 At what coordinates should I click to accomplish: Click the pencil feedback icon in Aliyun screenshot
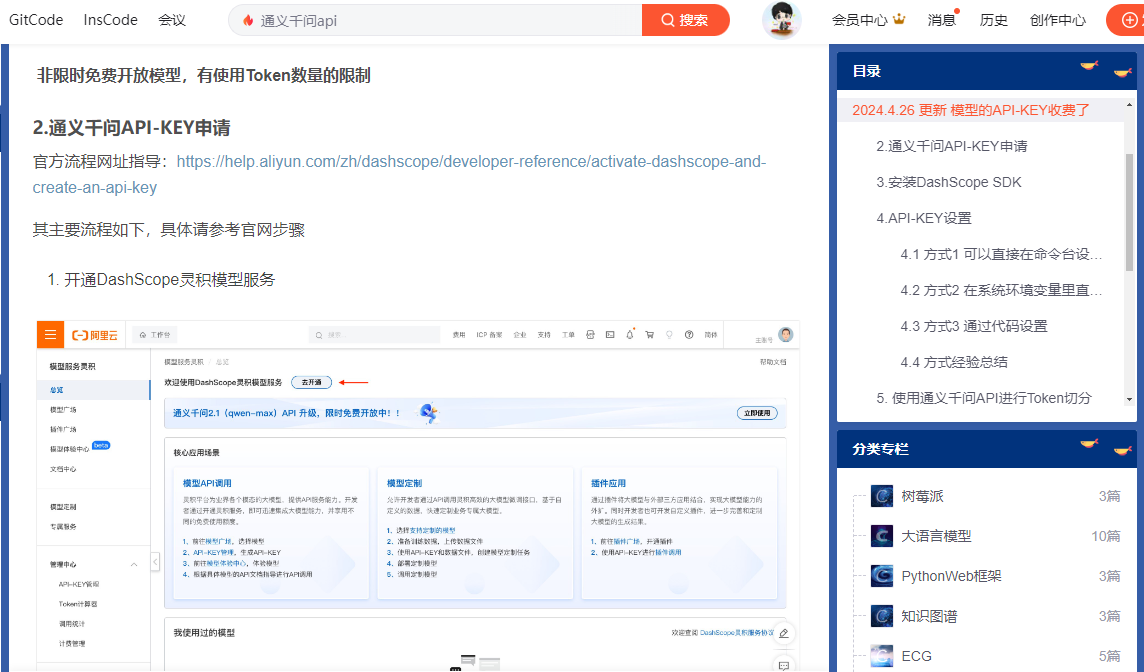tap(784, 633)
